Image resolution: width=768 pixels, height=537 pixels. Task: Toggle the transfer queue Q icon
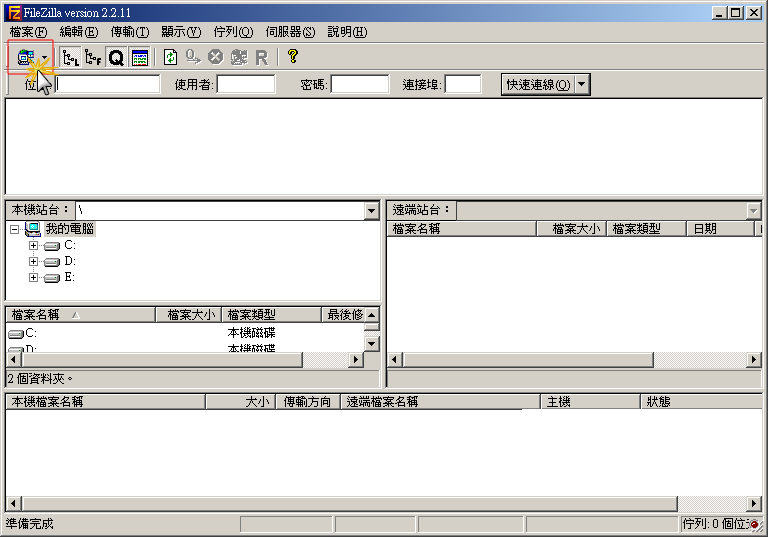[116, 57]
